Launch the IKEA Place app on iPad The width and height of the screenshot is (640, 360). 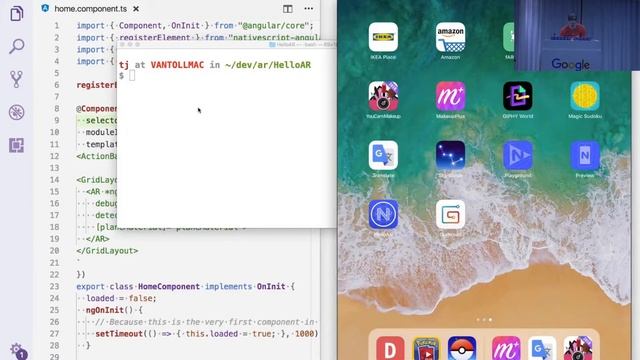click(x=383, y=37)
